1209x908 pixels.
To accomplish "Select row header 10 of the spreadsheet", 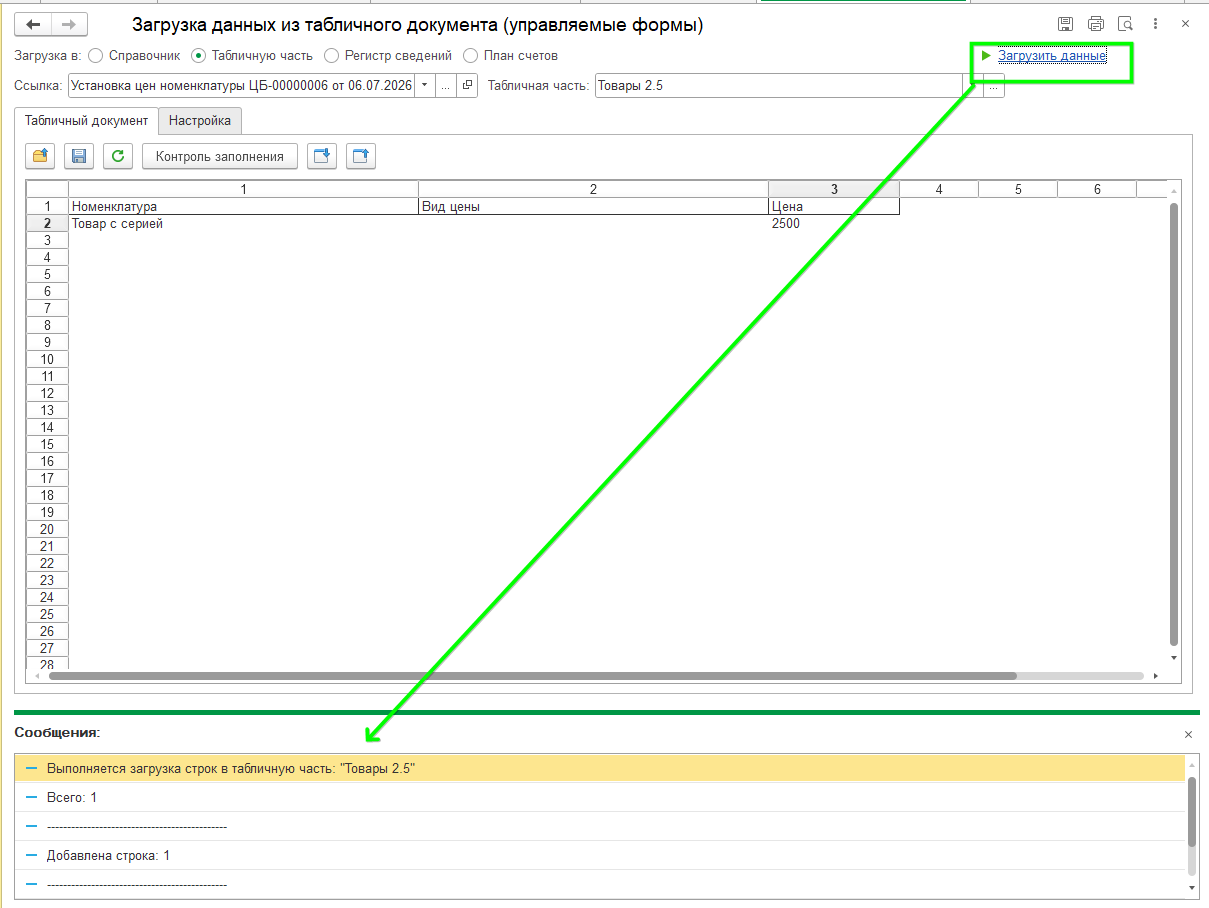I will click(47, 359).
